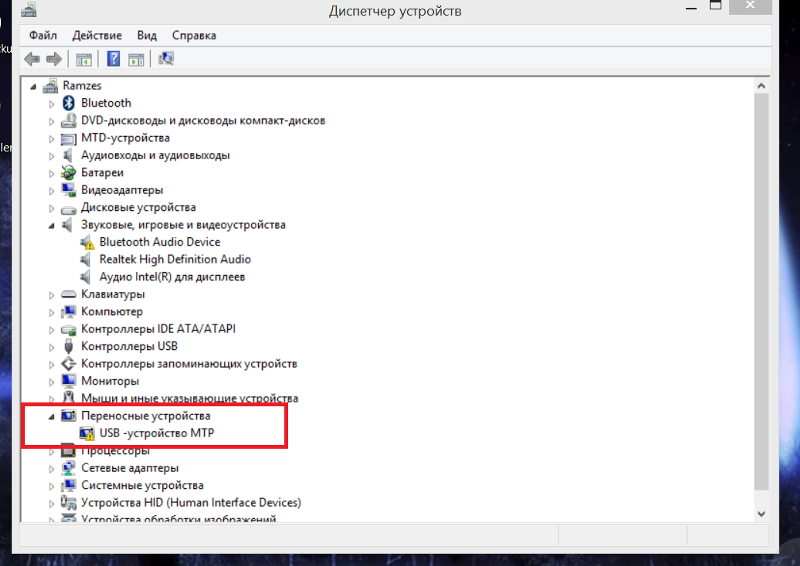Click the scrollbar up arrow
The width and height of the screenshot is (800, 566).
761,86
